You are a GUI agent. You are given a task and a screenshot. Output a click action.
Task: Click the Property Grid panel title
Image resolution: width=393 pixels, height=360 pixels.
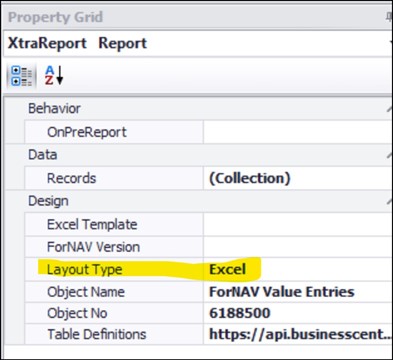pyautogui.click(x=55, y=17)
